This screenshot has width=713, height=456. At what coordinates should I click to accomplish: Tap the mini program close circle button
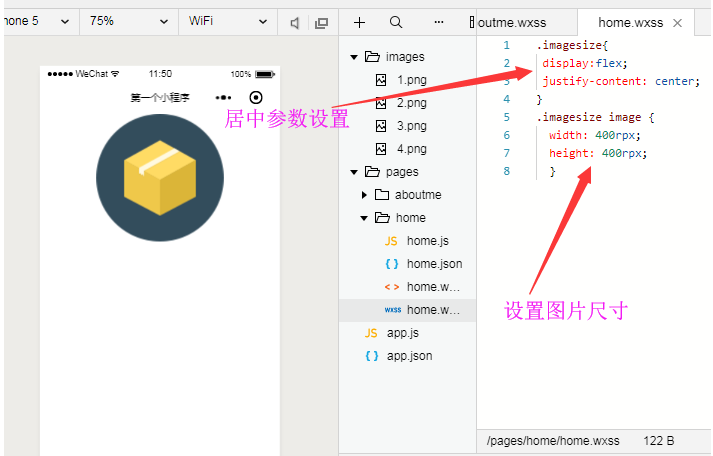256,97
